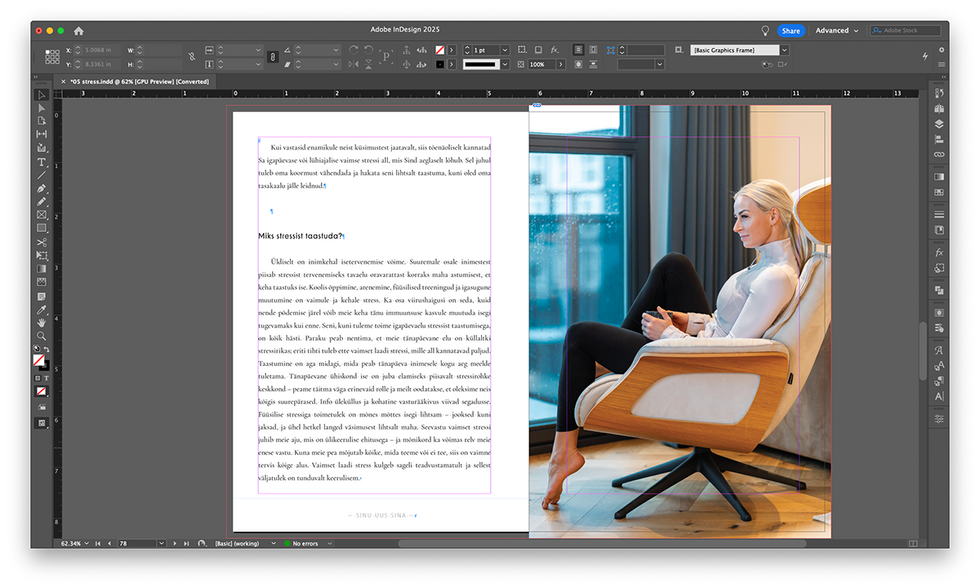Expand the stroke color options arrow
The width and height of the screenshot is (980, 588).
[x=451, y=64]
